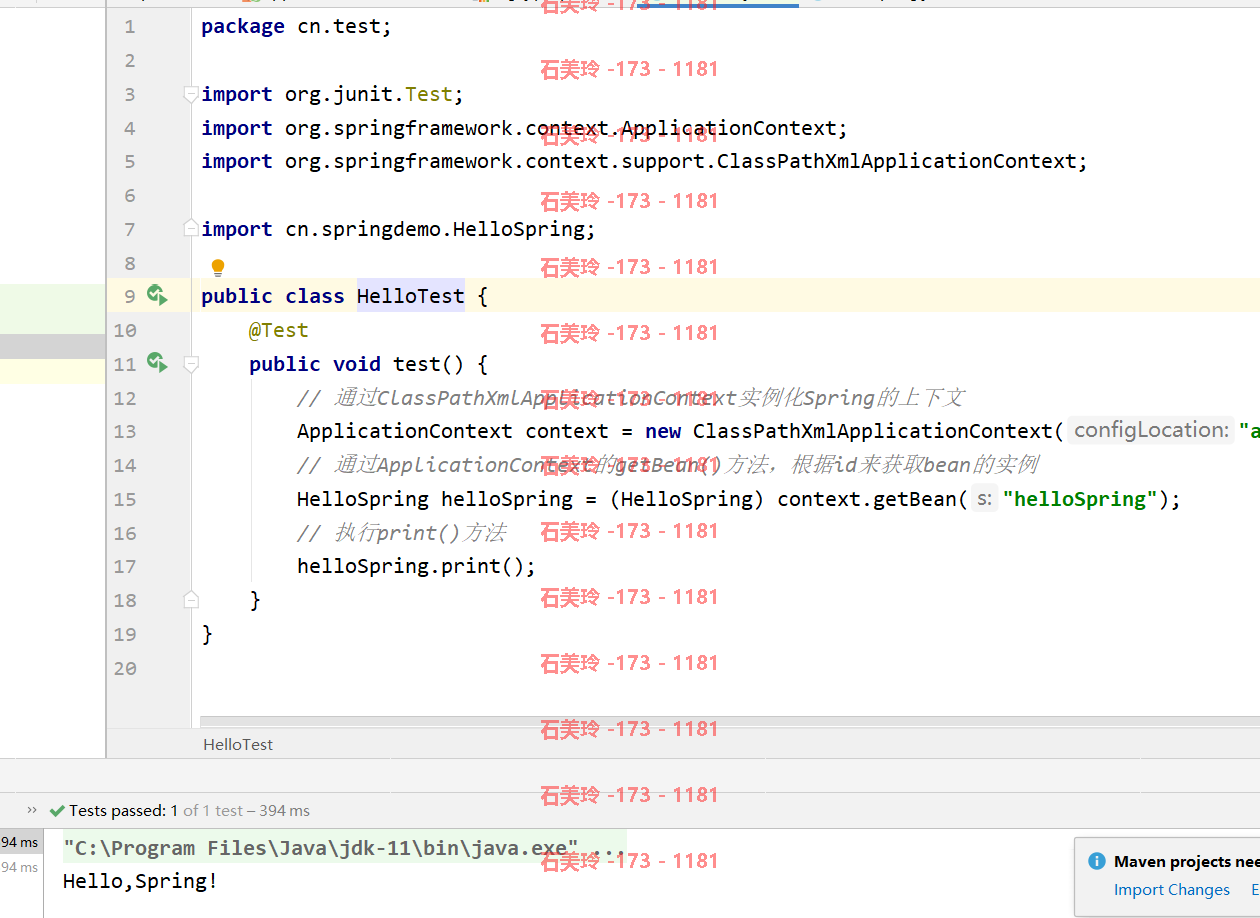
Task: Select the lower 94 ms test tree entry
Action: click(20, 867)
